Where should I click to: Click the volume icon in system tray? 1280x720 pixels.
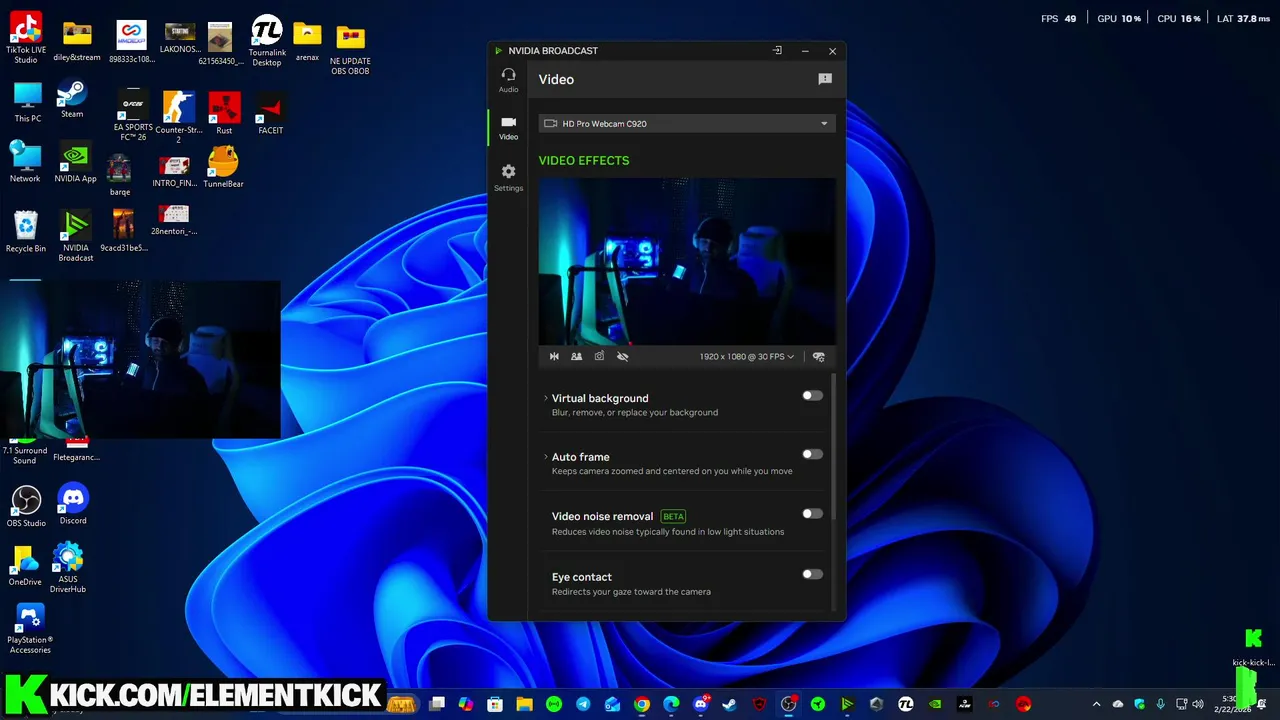1197,704
